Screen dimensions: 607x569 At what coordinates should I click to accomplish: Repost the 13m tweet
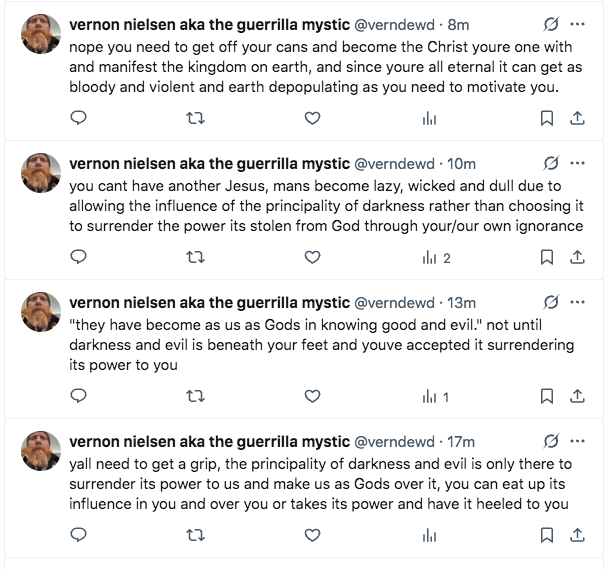(x=196, y=397)
